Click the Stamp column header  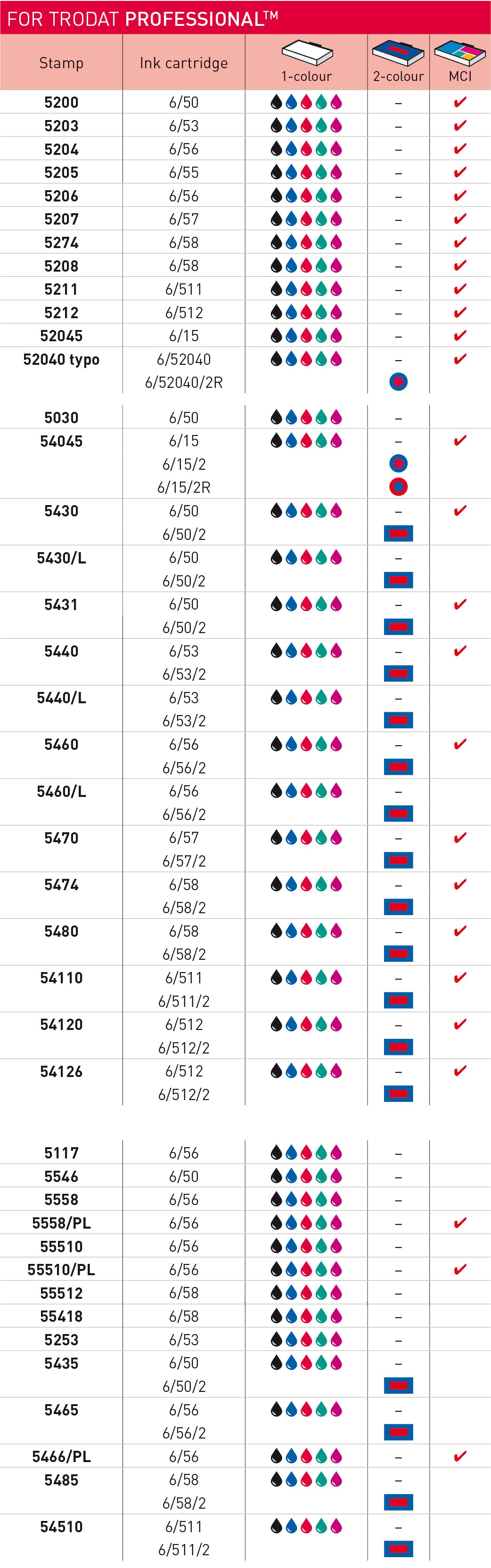point(61,63)
